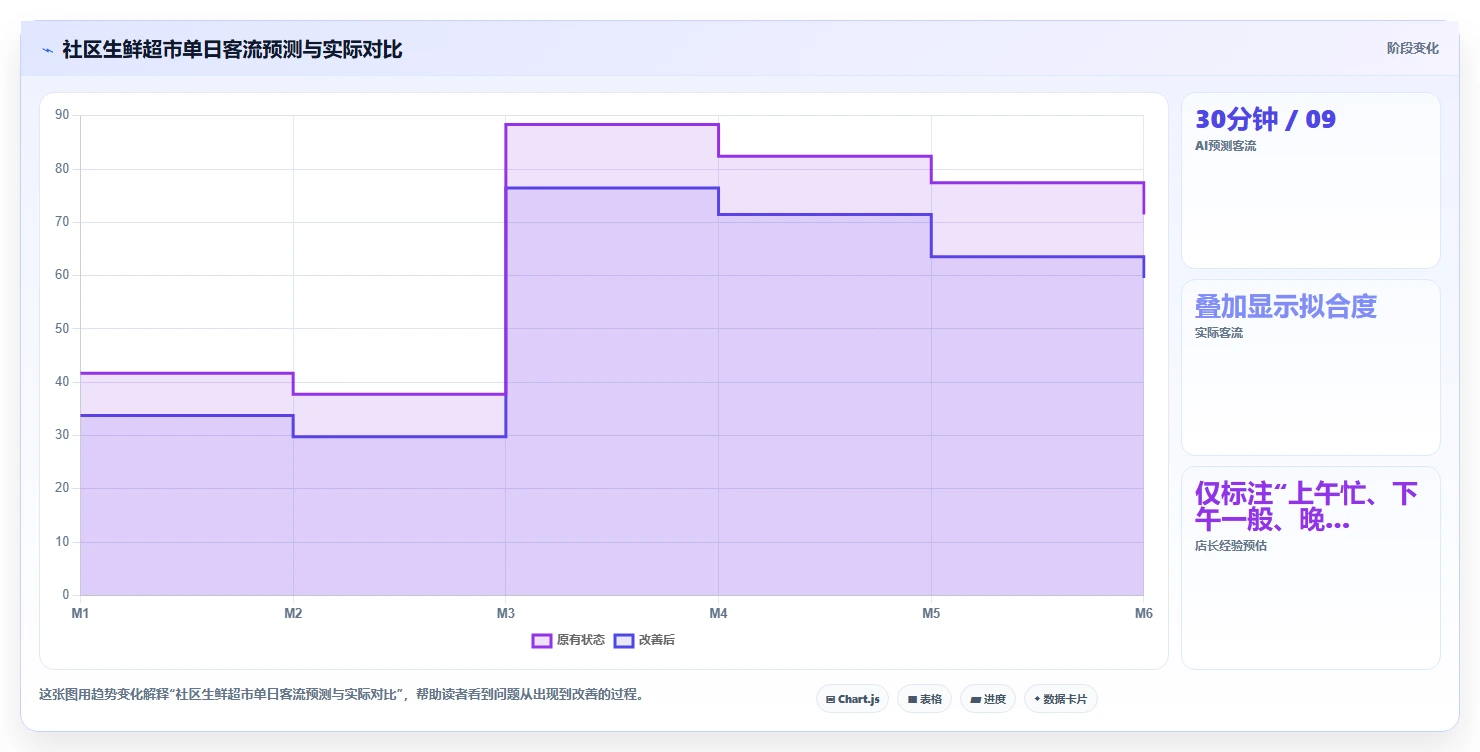Open the 叠加显示拟合度 实际客流 card
1480x752 pixels.
1310,367
